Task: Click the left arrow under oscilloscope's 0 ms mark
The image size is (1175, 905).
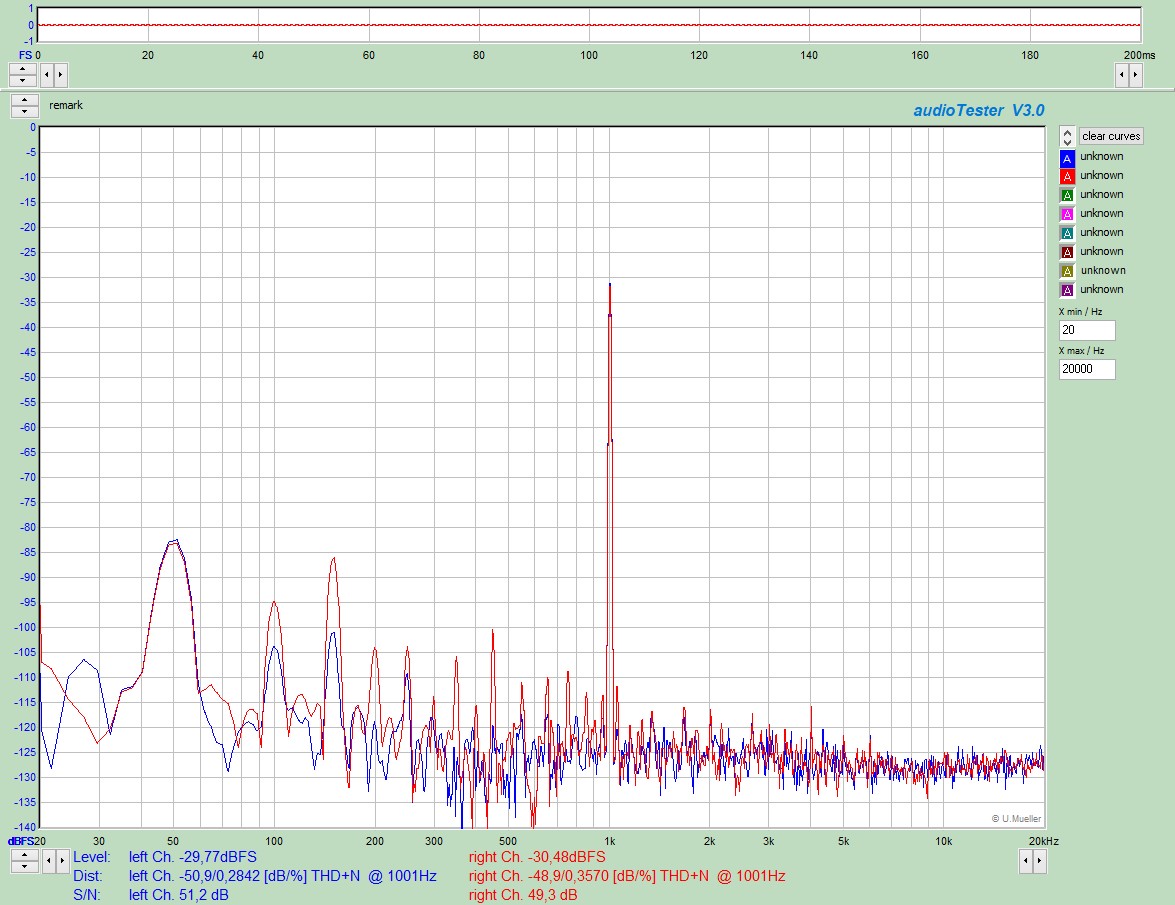Action: coord(46,74)
